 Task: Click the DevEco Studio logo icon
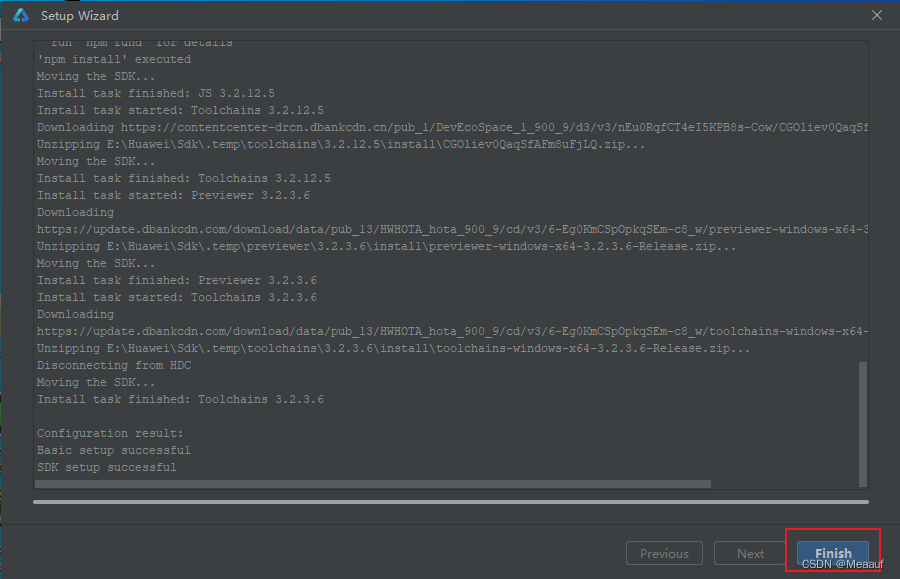click(21, 15)
